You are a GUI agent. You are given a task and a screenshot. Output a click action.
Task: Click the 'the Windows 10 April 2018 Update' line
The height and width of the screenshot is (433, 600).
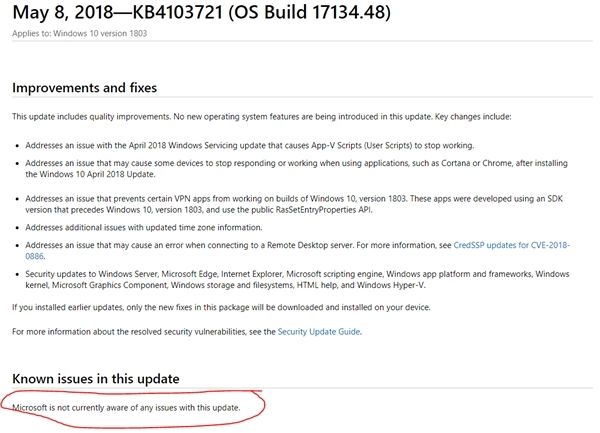pyautogui.click(x=90, y=174)
